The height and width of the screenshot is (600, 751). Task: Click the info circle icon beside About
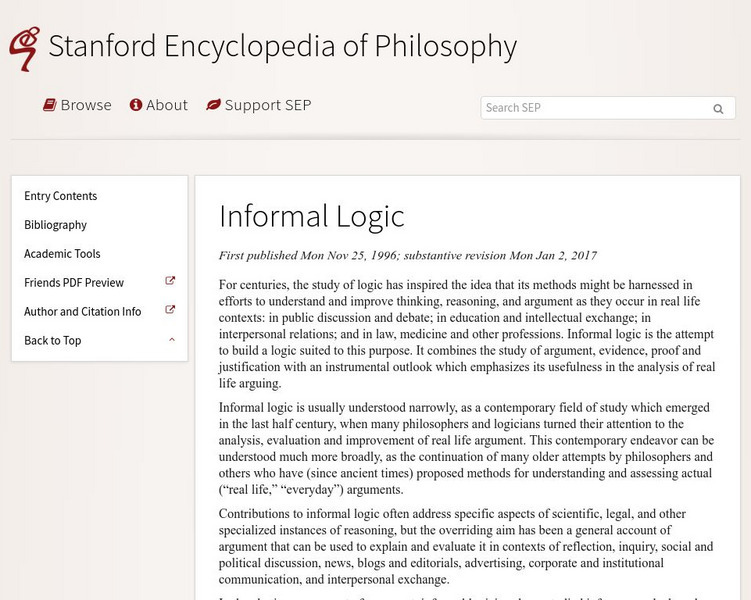coord(136,105)
